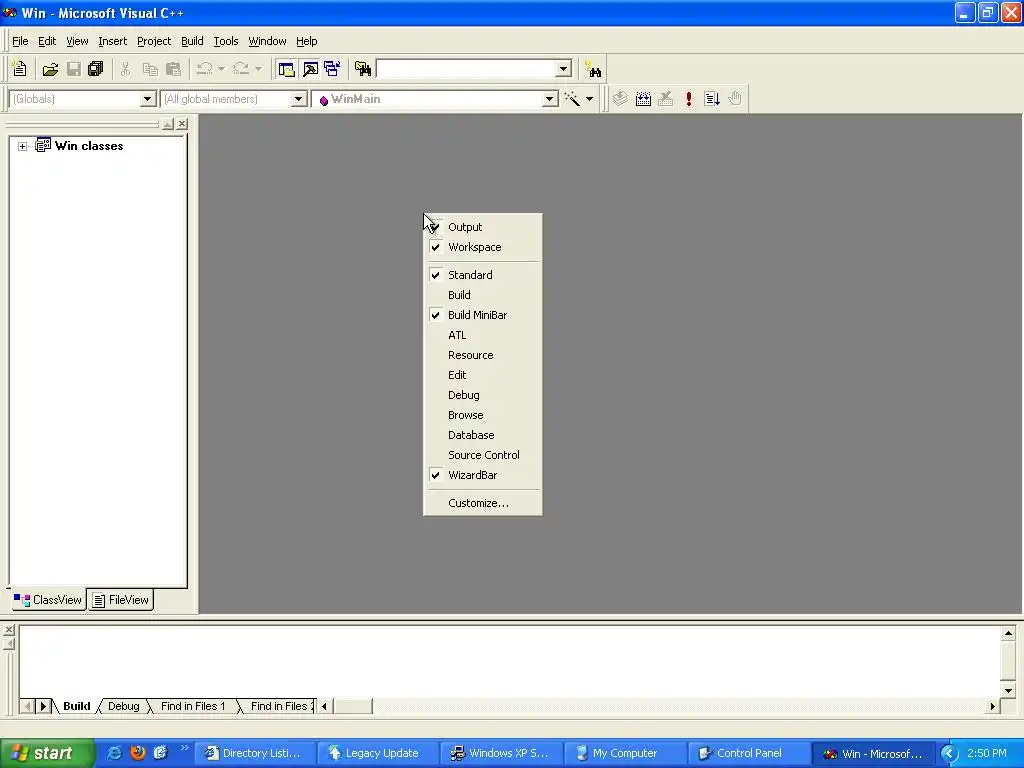The width and height of the screenshot is (1024, 768).
Task: Enable the Build toolbar in context menu
Action: click(483, 295)
